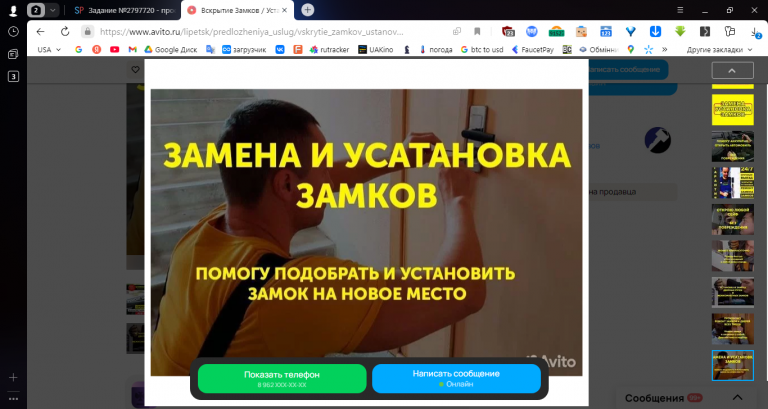Expand the tab group dropdown arrow

pyautogui.click(x=52, y=10)
